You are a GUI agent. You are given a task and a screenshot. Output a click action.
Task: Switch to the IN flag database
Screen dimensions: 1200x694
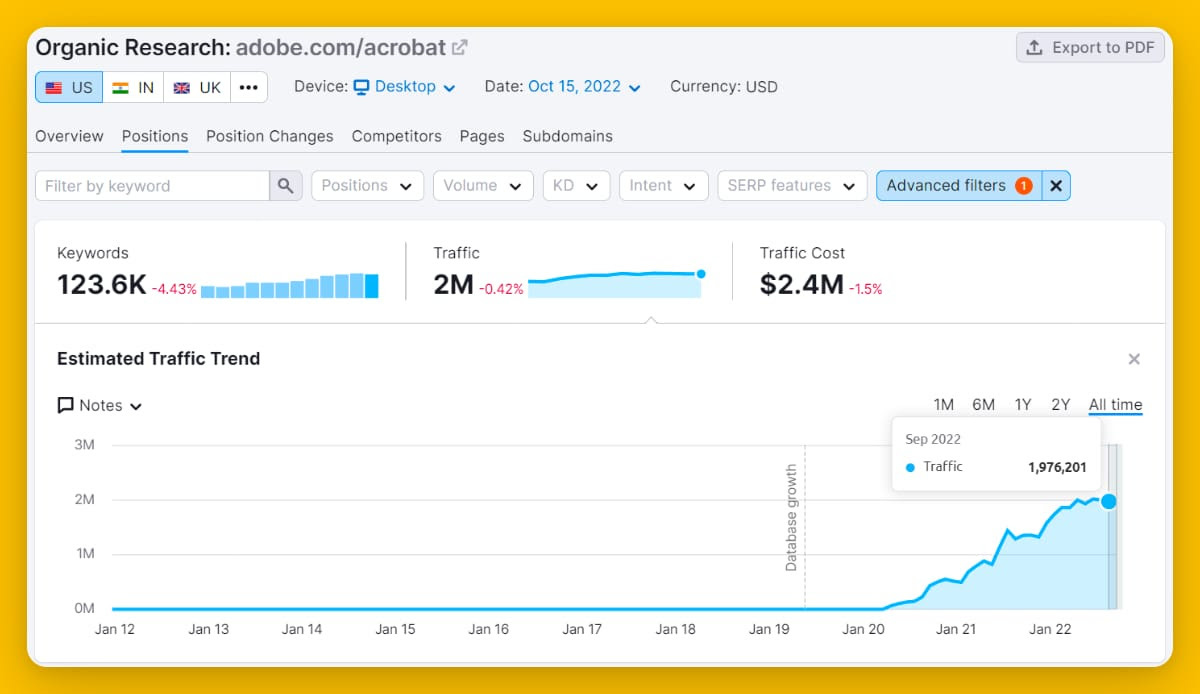coord(133,87)
